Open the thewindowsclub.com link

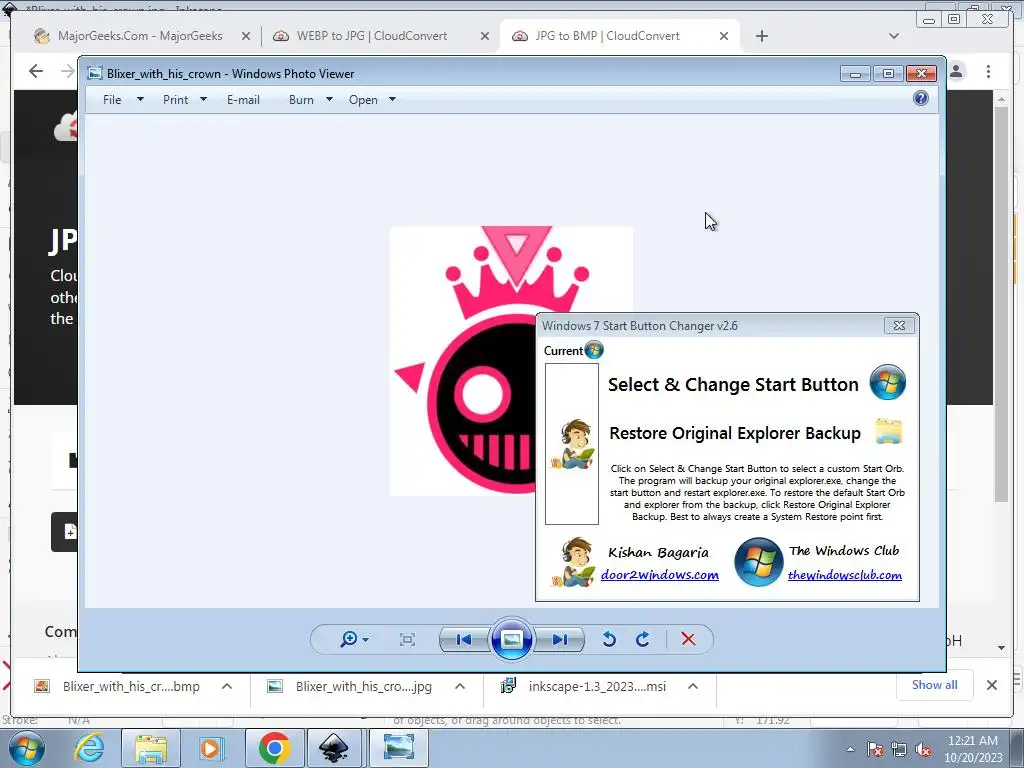(x=844, y=575)
